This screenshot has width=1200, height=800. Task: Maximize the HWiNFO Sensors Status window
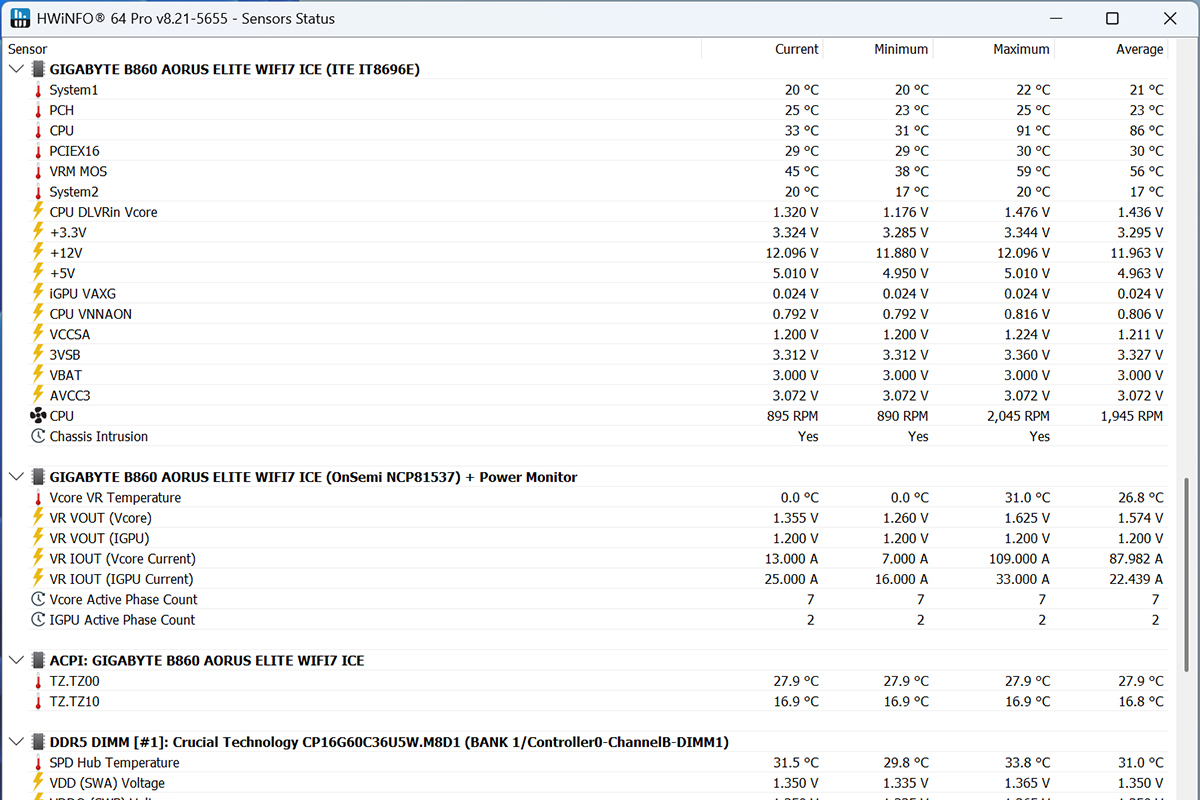(x=1113, y=19)
